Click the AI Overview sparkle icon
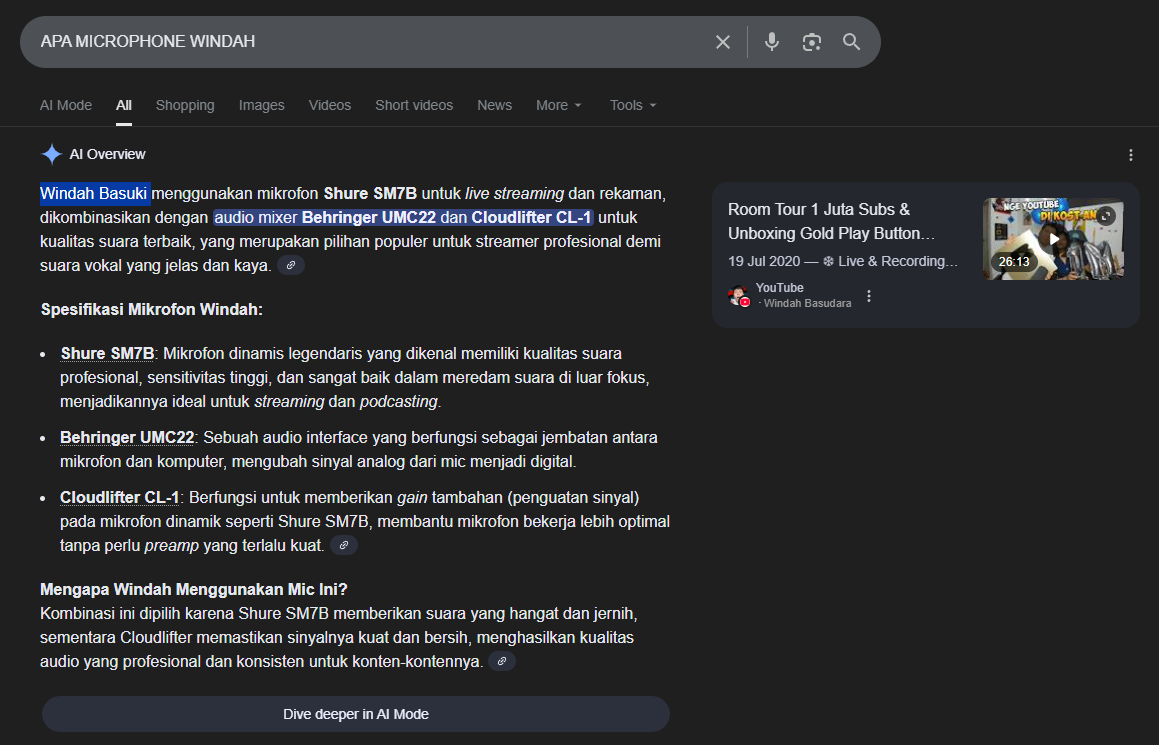 point(52,154)
